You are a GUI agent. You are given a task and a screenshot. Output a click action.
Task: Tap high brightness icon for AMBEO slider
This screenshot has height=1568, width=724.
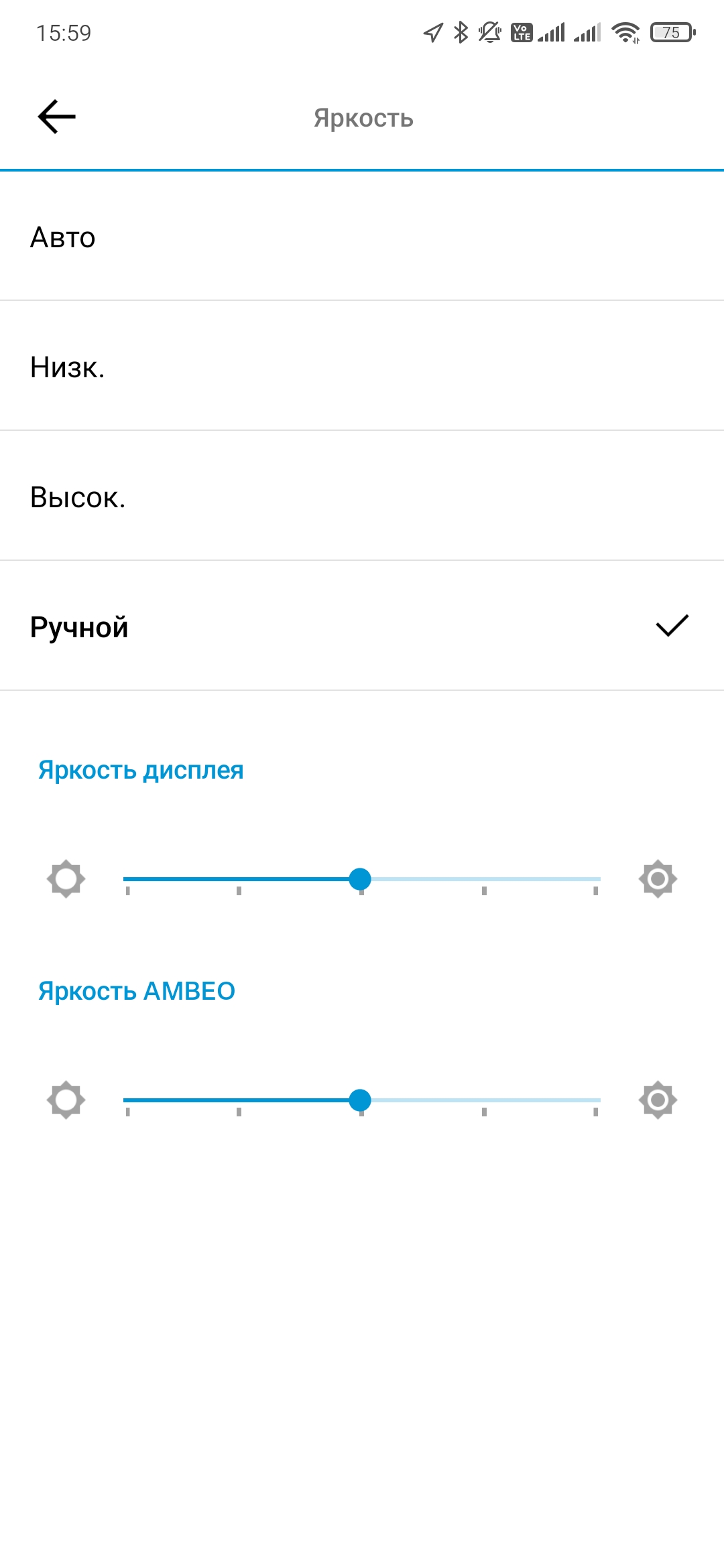(658, 1100)
